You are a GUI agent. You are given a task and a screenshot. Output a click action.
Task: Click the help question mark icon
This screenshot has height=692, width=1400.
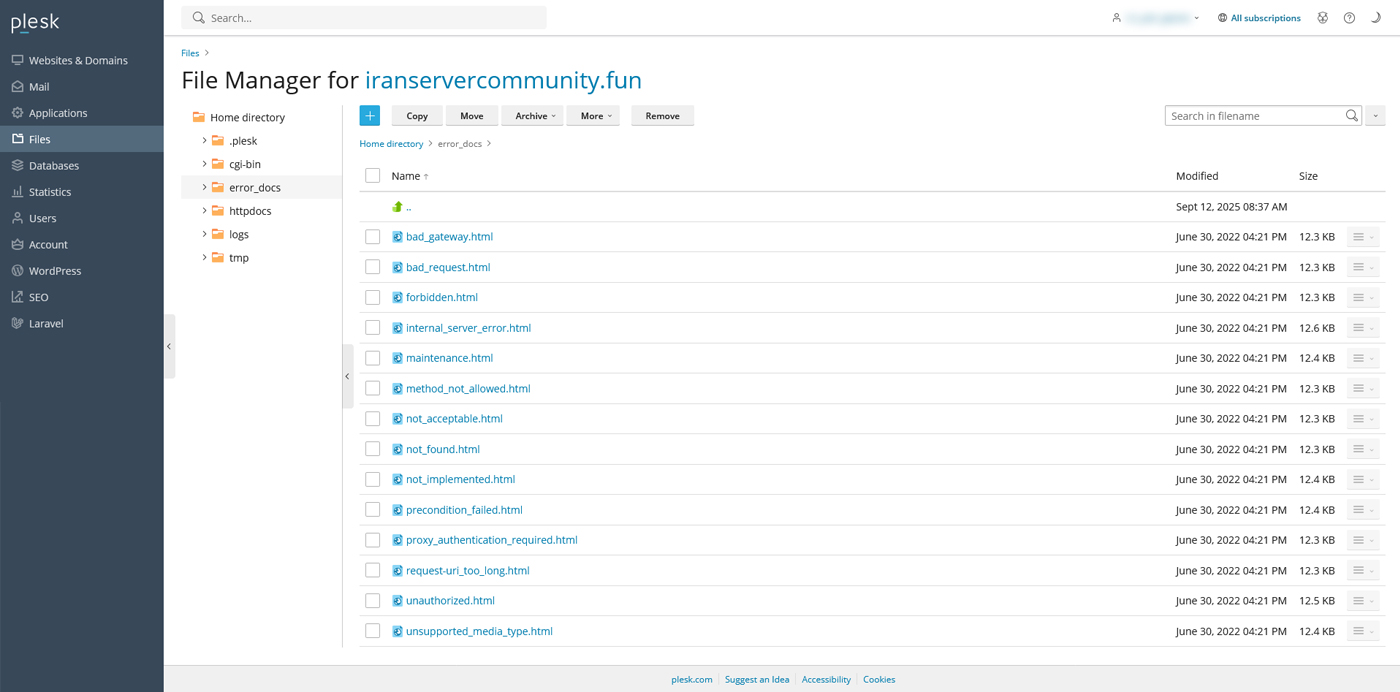pos(1349,18)
